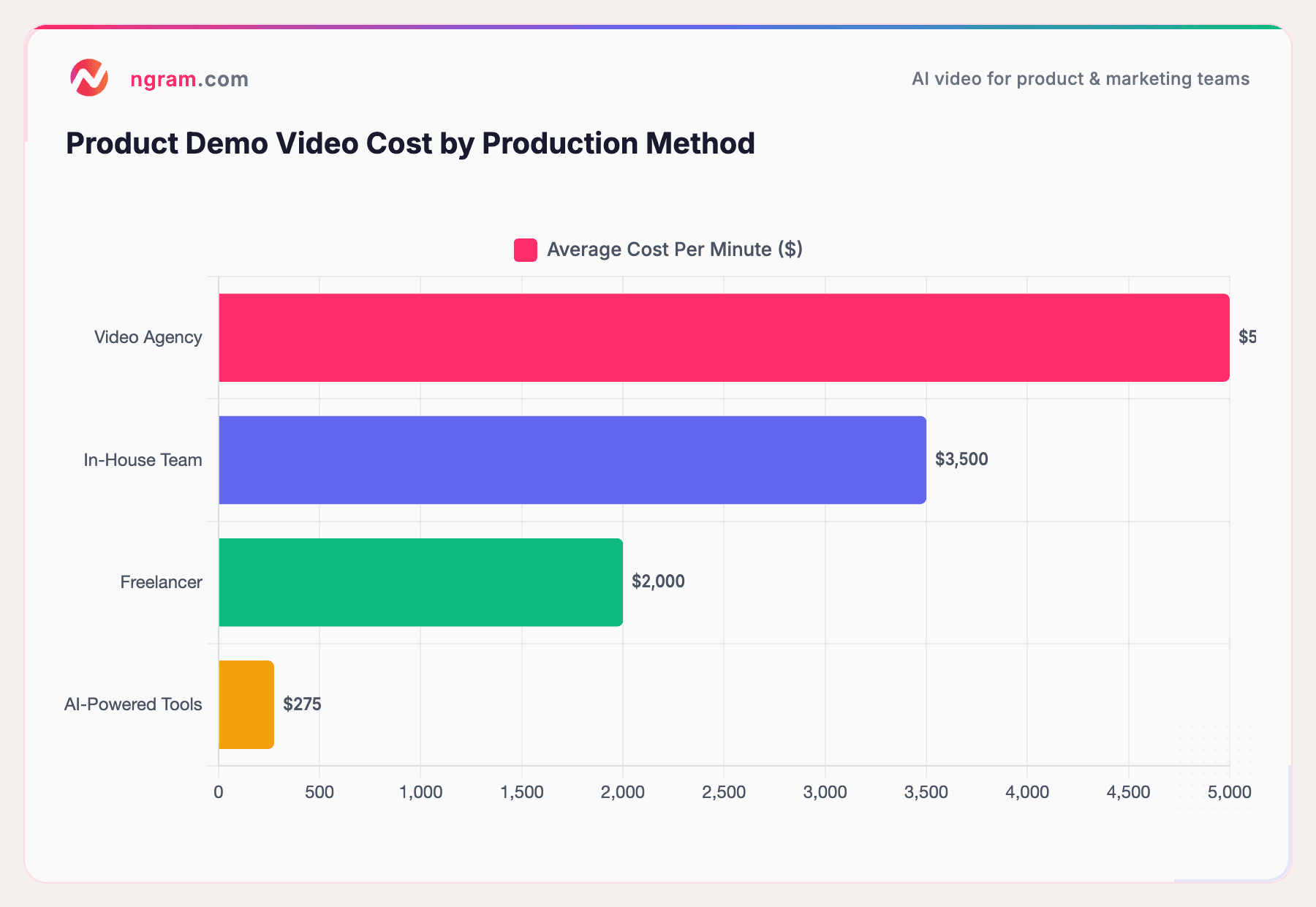
Task: Open the ngram.com link
Action: coord(189,79)
